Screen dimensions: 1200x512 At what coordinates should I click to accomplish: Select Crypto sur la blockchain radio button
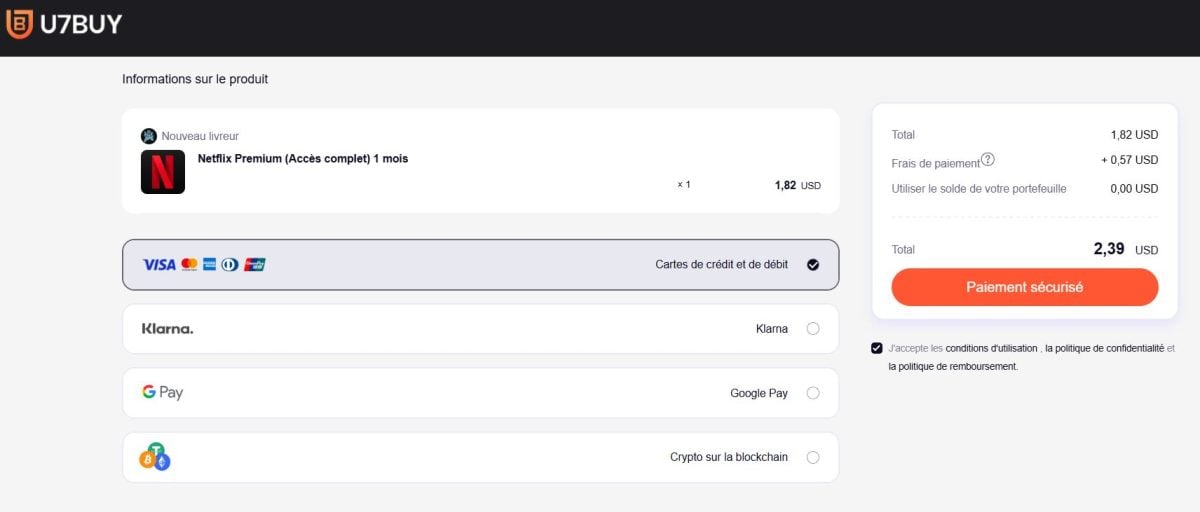813,457
